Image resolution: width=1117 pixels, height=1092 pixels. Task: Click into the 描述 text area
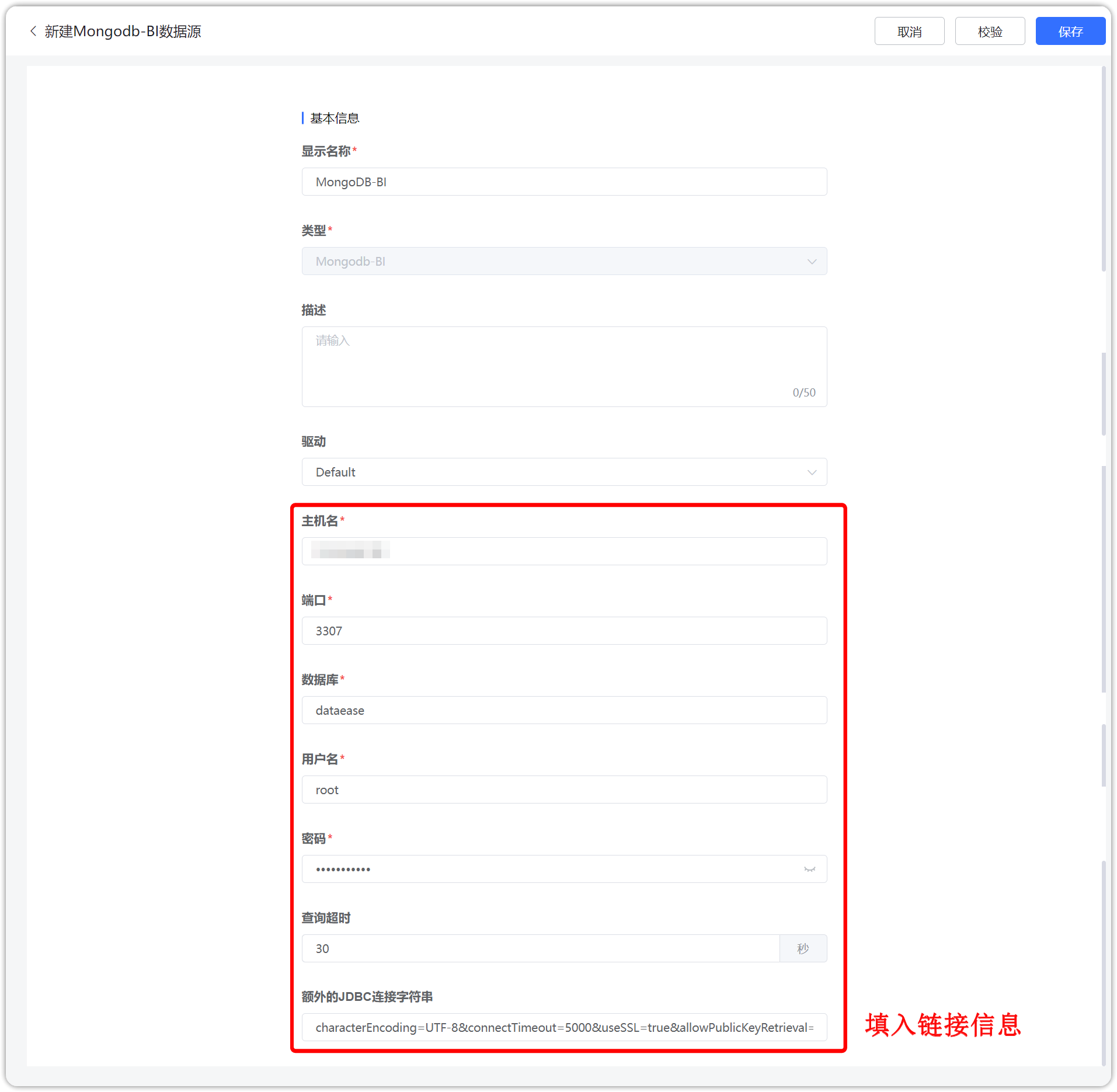coord(564,367)
